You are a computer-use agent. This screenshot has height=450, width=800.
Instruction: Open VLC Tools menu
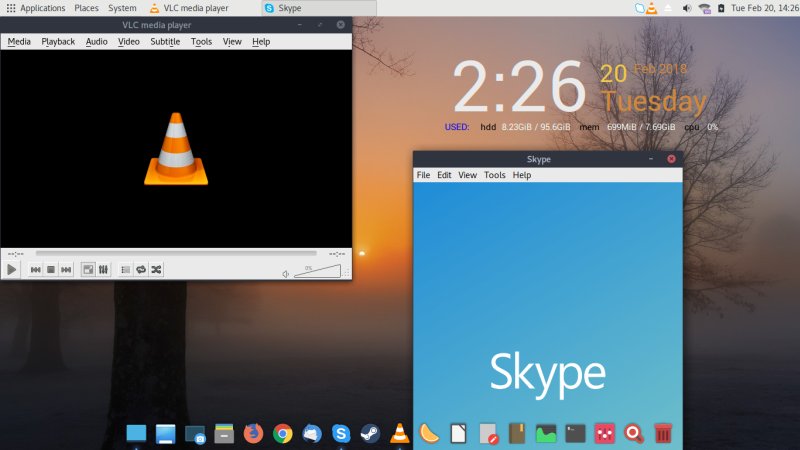coord(201,41)
